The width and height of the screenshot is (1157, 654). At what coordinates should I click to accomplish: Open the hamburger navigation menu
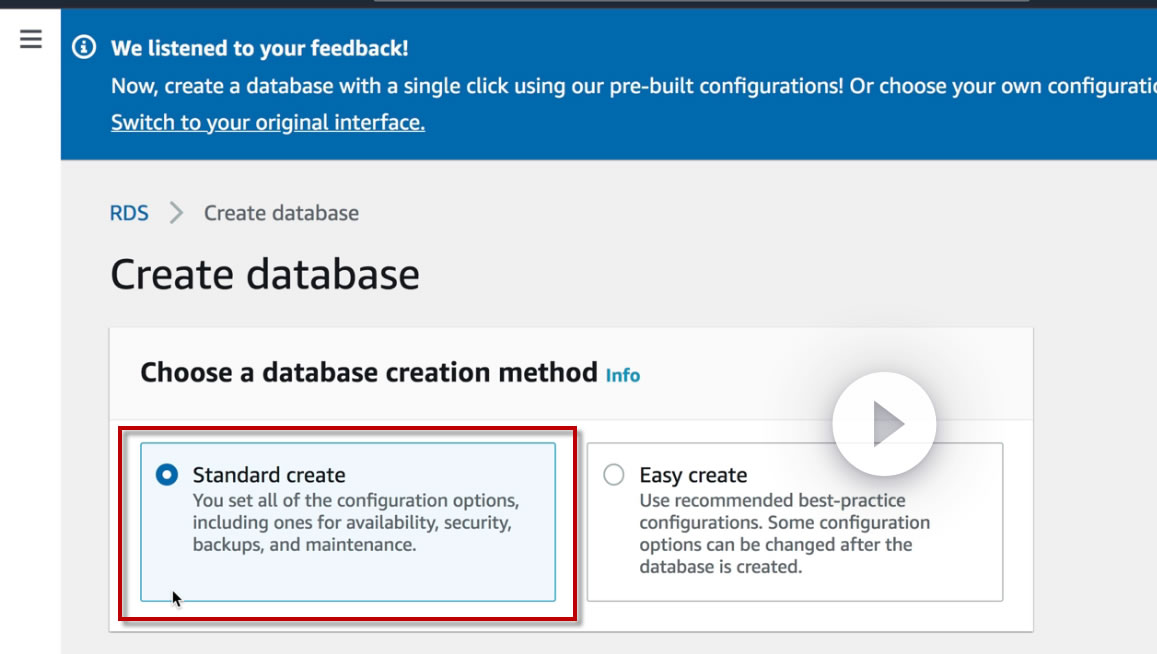point(31,39)
